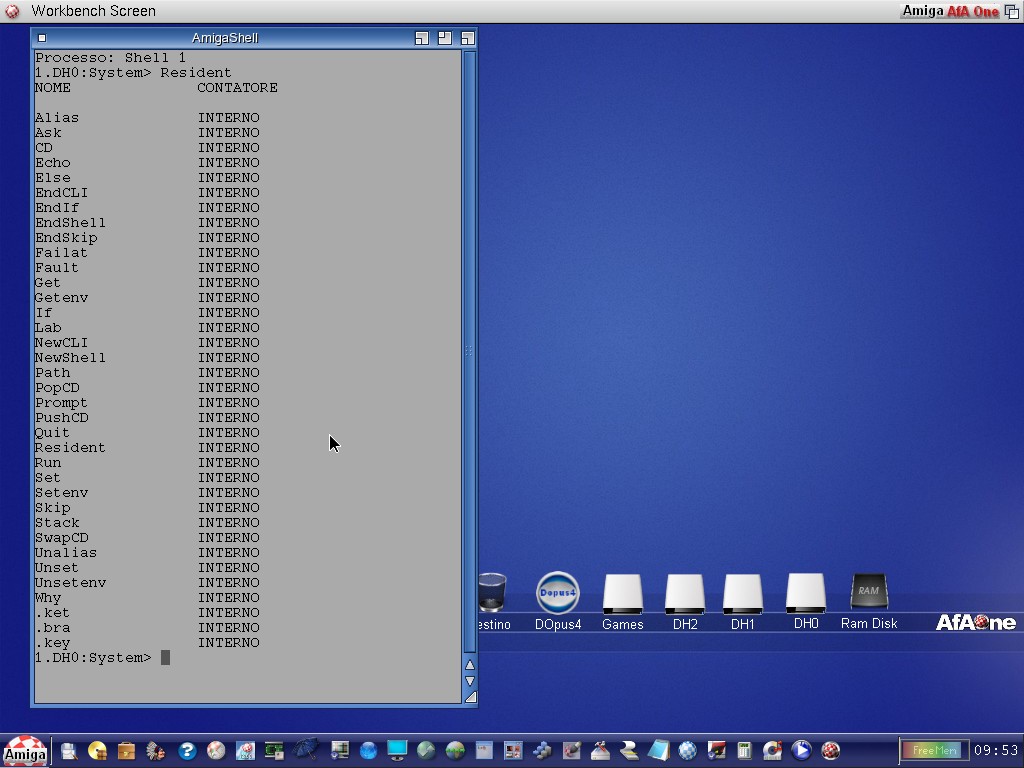This screenshot has height=768, width=1024.
Task: Click the AmigaShell scroll up arrow
Action: click(x=469, y=665)
